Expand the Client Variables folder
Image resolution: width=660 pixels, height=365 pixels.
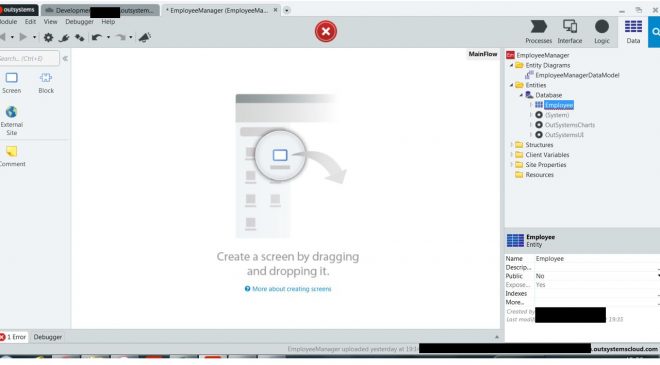[x=512, y=155]
